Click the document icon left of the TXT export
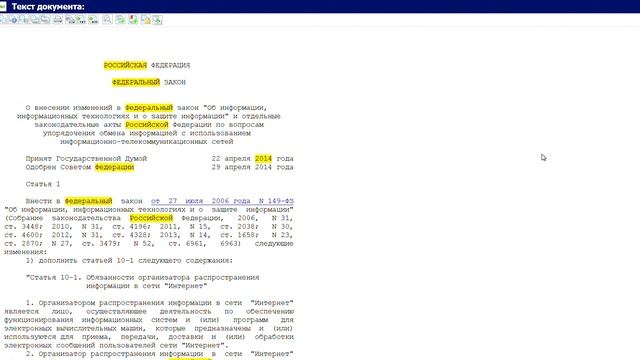Viewport: 640px width, 360px height. [x=70, y=20]
